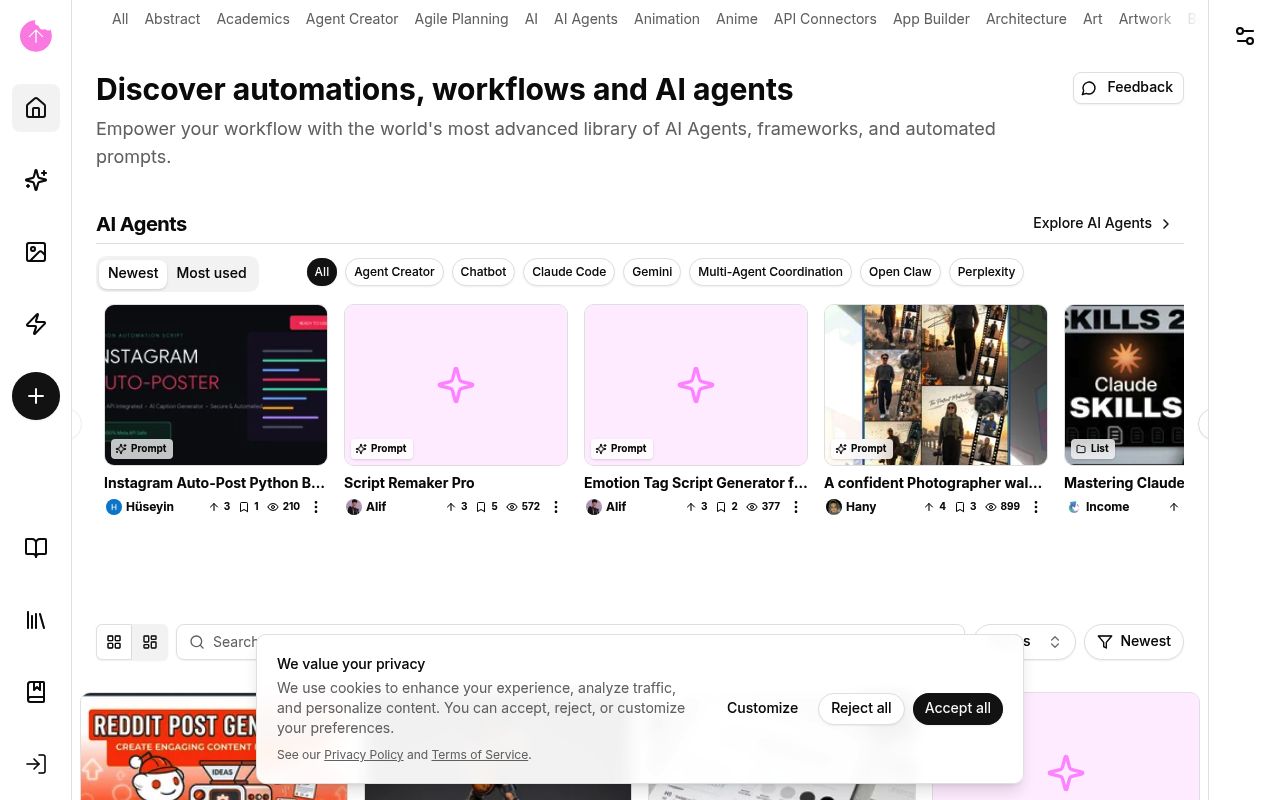The height and width of the screenshot is (800, 1280).
Task: Select the Academics category tab
Action: [x=253, y=19]
